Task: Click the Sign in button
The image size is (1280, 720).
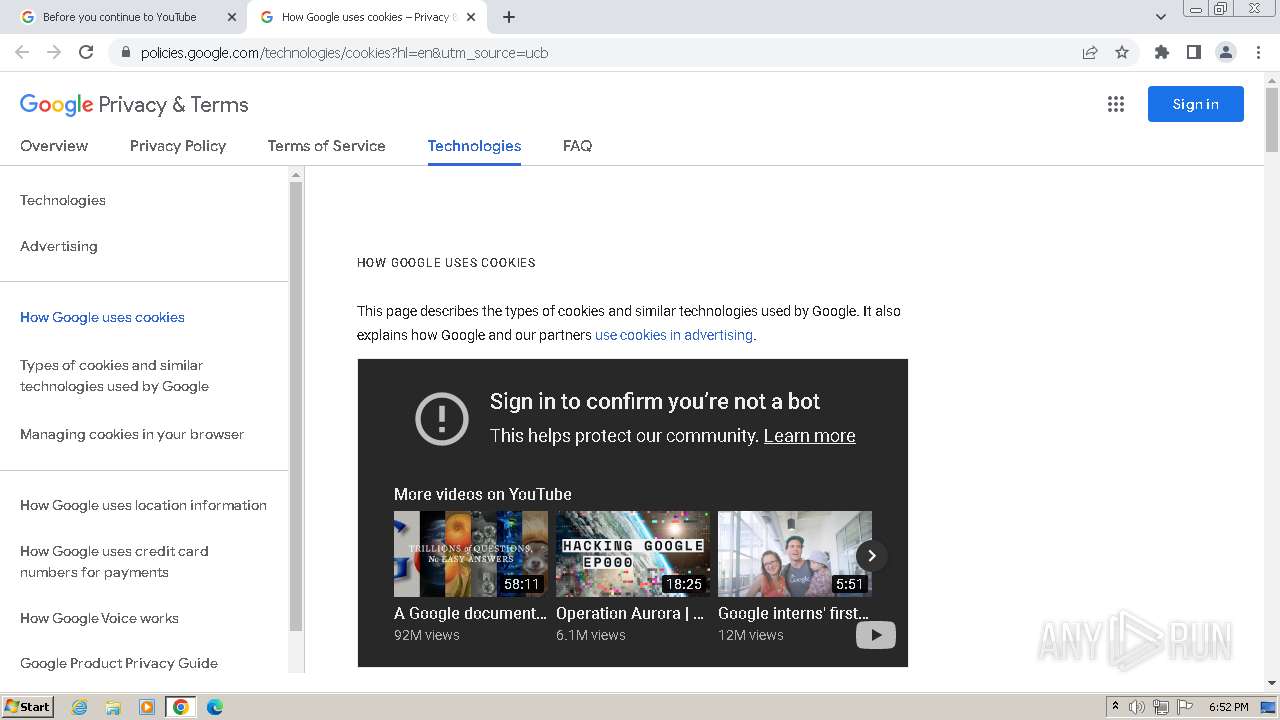Action: pos(1195,104)
